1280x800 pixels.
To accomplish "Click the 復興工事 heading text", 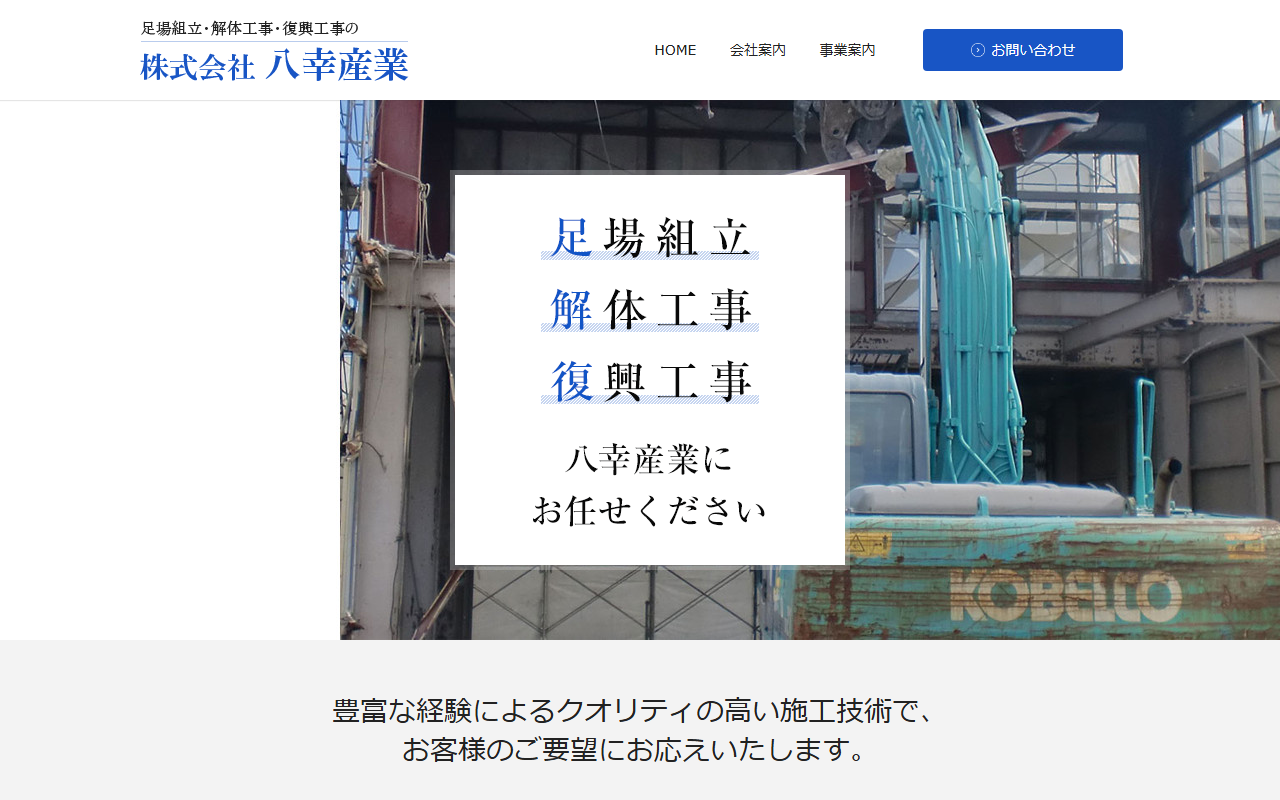I will point(650,381).
